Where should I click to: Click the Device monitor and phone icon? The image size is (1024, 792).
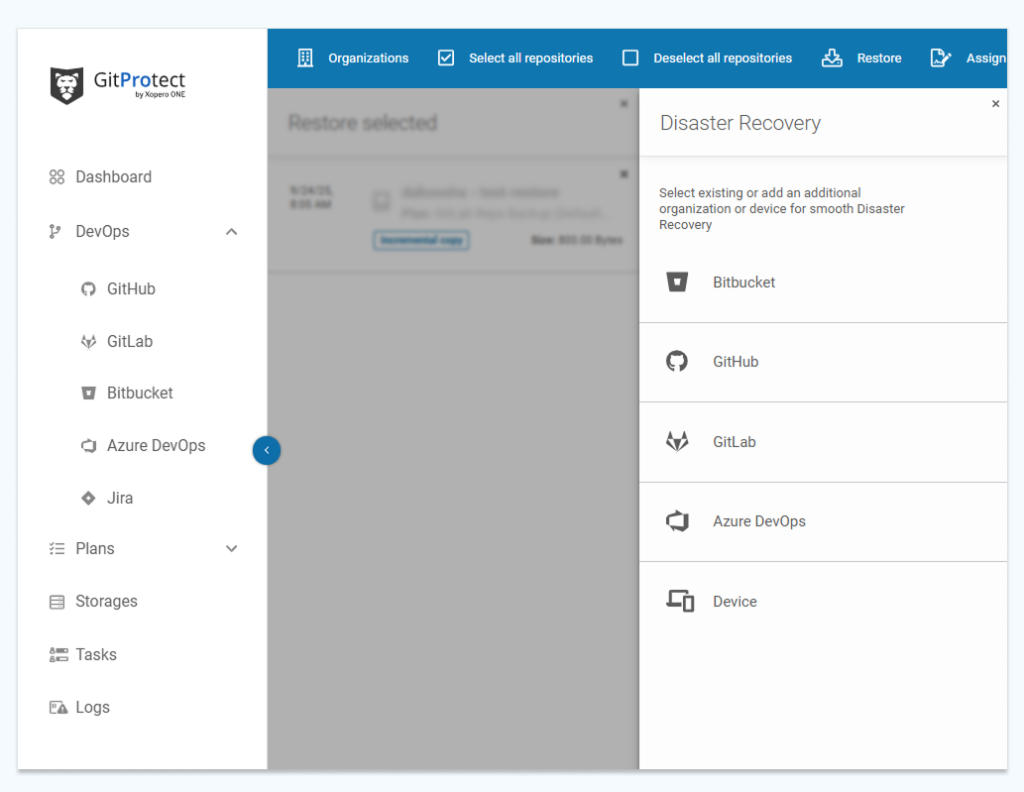[680, 601]
